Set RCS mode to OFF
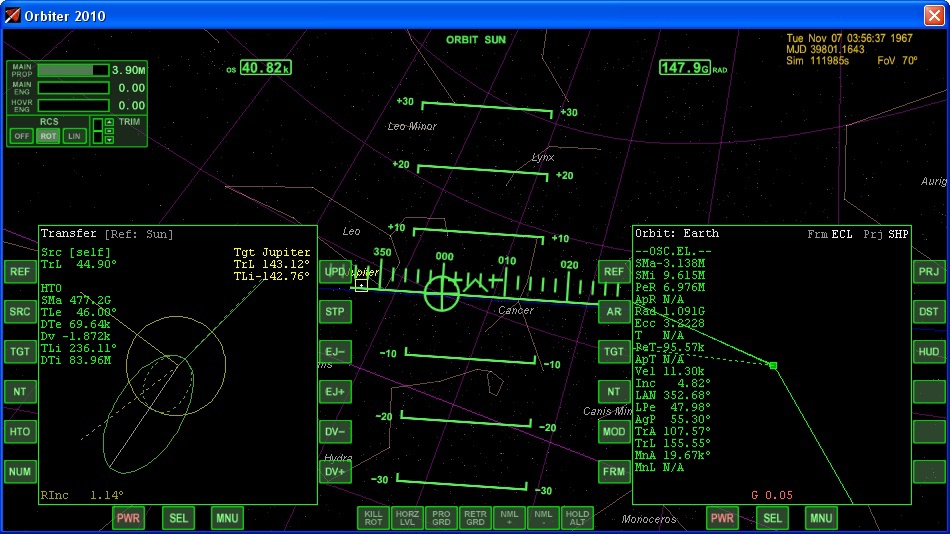The height and width of the screenshot is (534, 950). (x=22, y=136)
